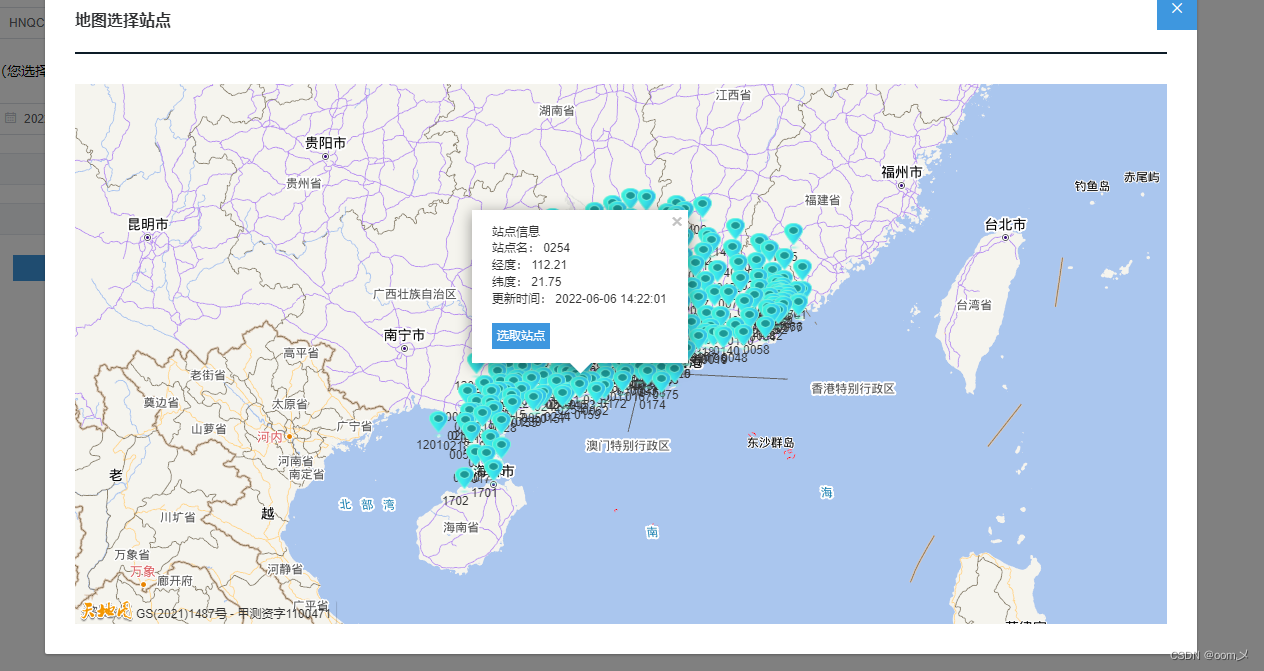Click the marker beside the 120102 label
This screenshot has height=671, width=1264.
(x=438, y=419)
